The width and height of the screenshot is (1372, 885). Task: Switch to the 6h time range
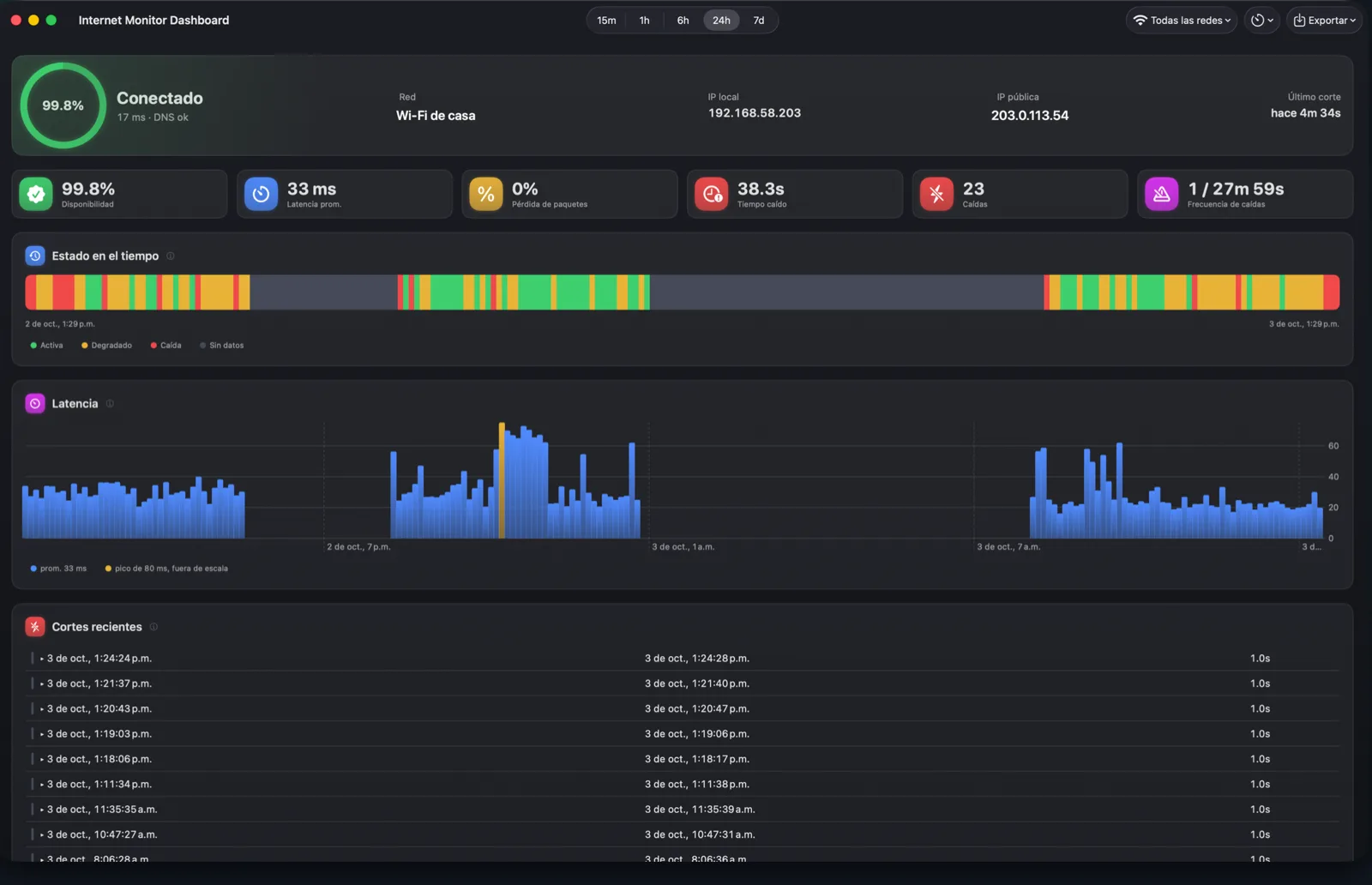point(683,20)
